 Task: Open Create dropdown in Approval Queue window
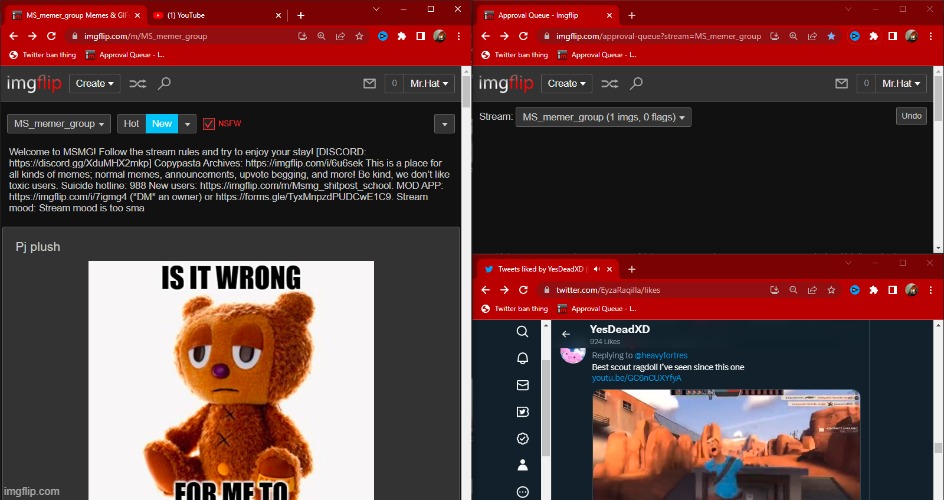click(x=567, y=84)
